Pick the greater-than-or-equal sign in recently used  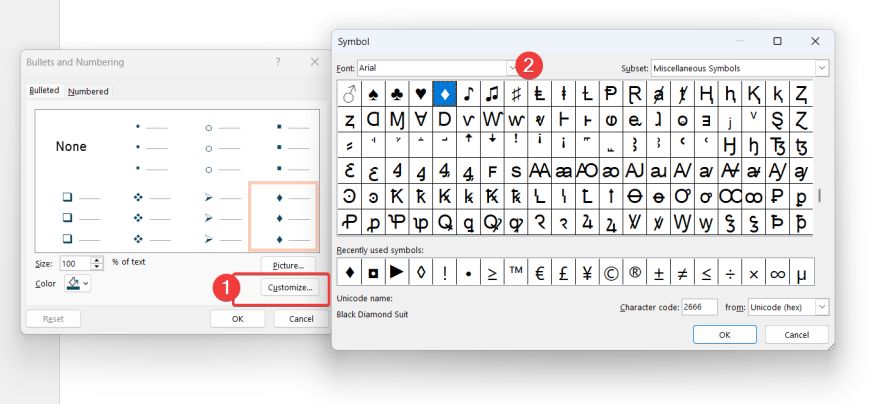pos(492,272)
